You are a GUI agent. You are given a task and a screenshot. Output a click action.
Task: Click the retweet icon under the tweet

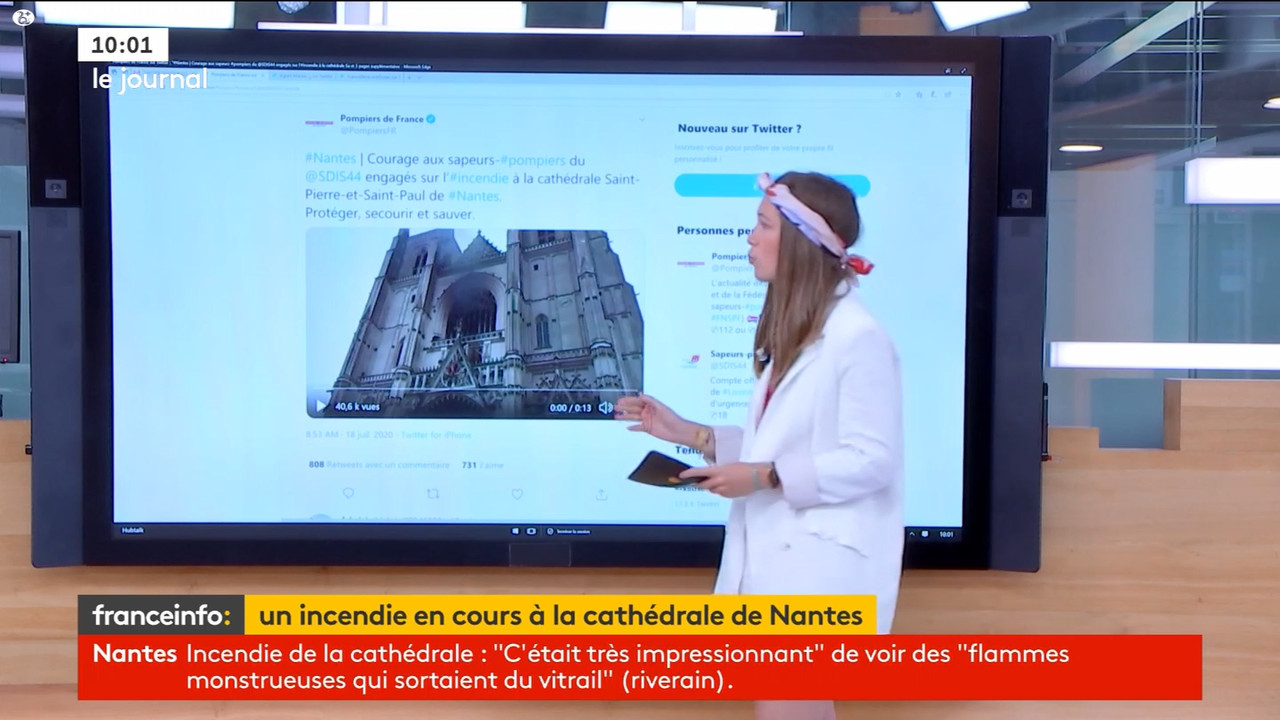click(x=433, y=494)
